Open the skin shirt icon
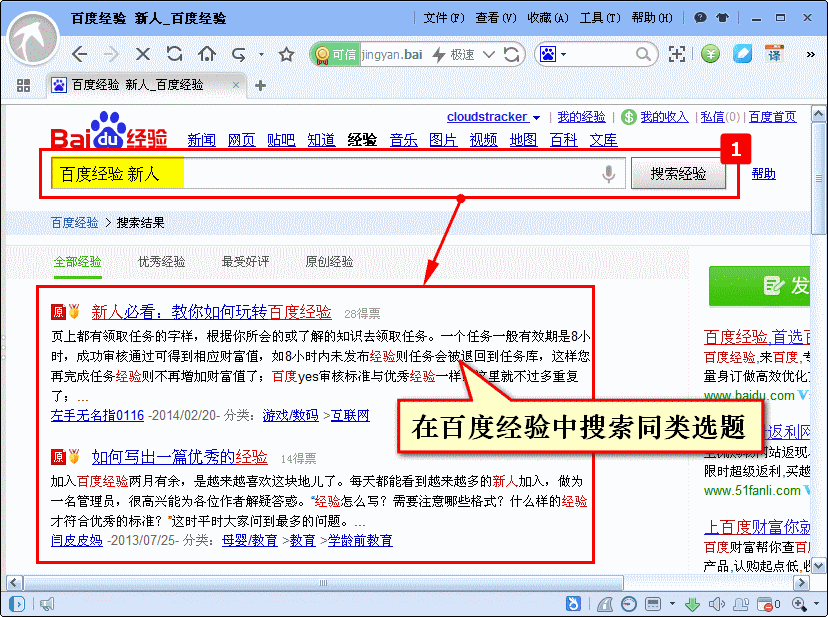828x617 pixels. point(722,18)
